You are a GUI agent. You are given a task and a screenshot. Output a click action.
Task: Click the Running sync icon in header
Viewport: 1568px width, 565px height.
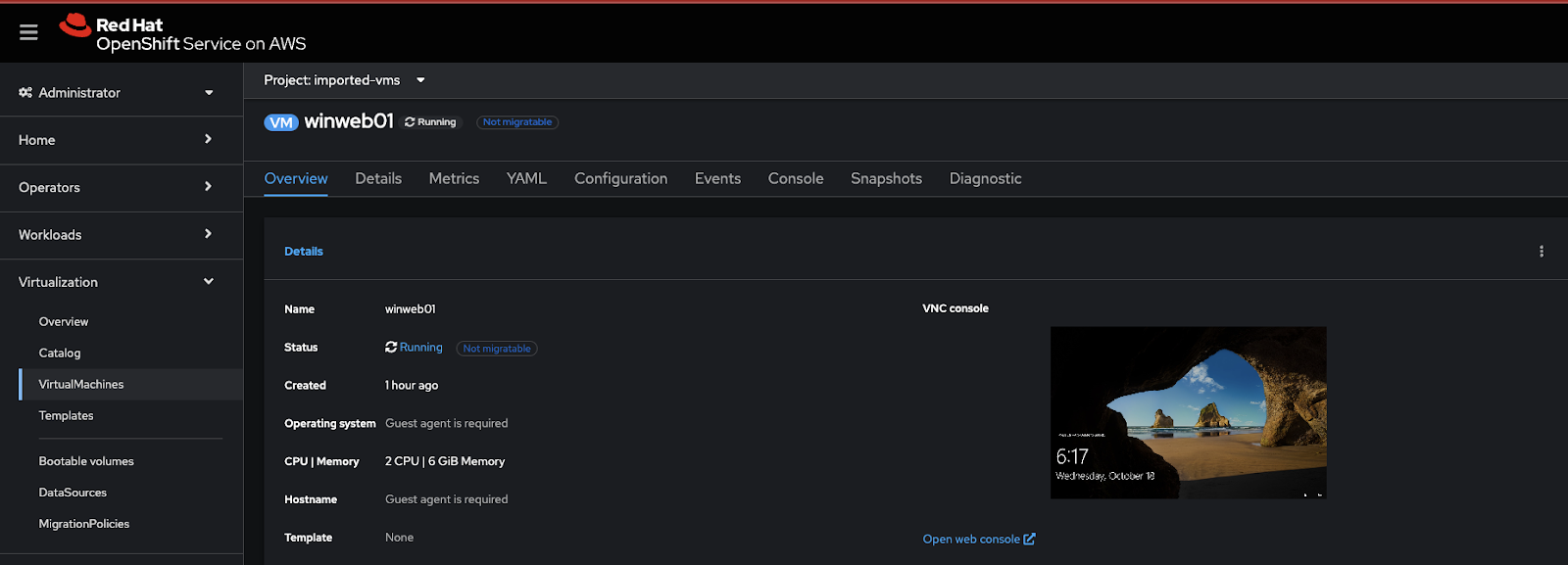[410, 122]
